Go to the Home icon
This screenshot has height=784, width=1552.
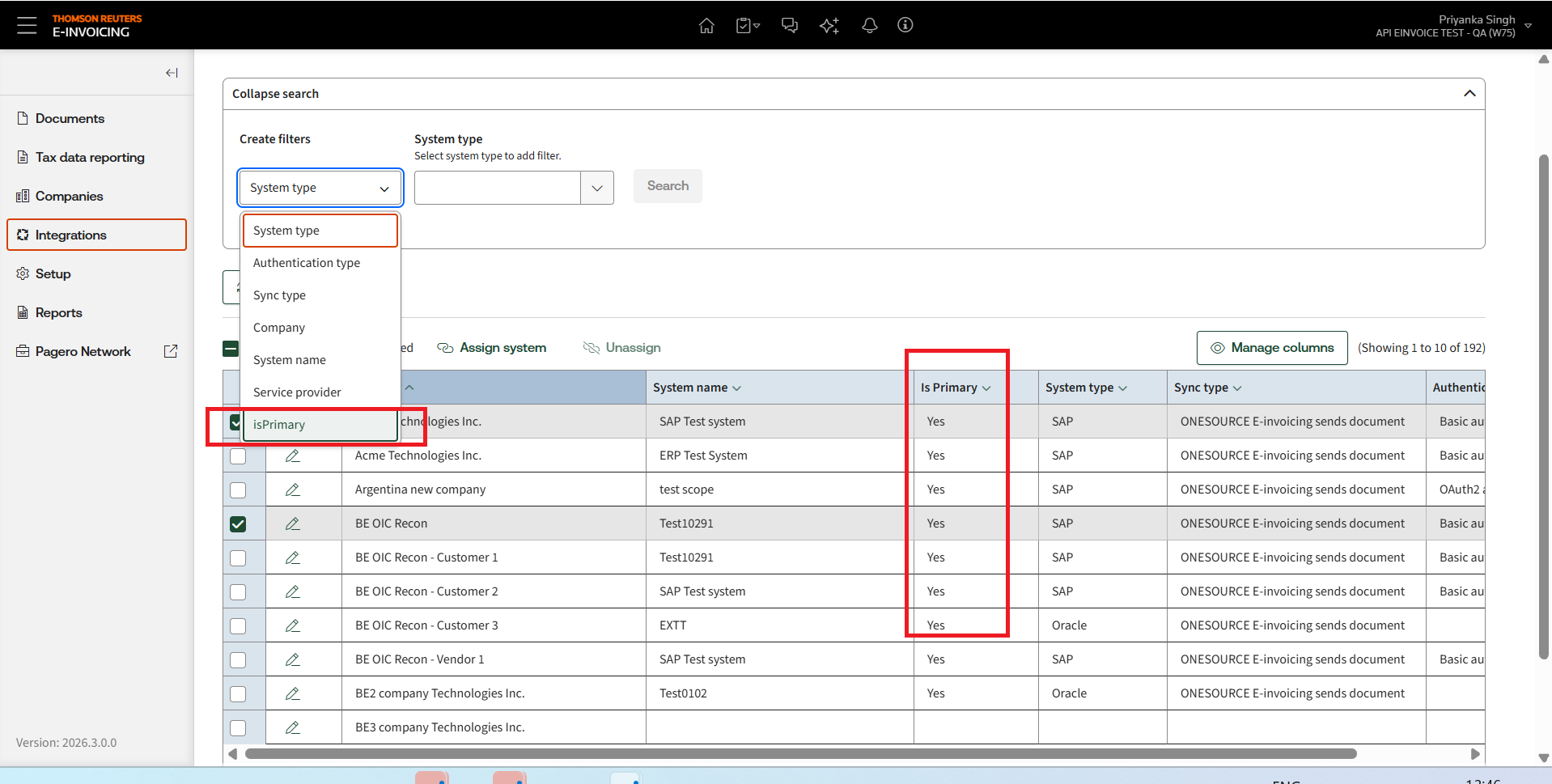coord(706,25)
